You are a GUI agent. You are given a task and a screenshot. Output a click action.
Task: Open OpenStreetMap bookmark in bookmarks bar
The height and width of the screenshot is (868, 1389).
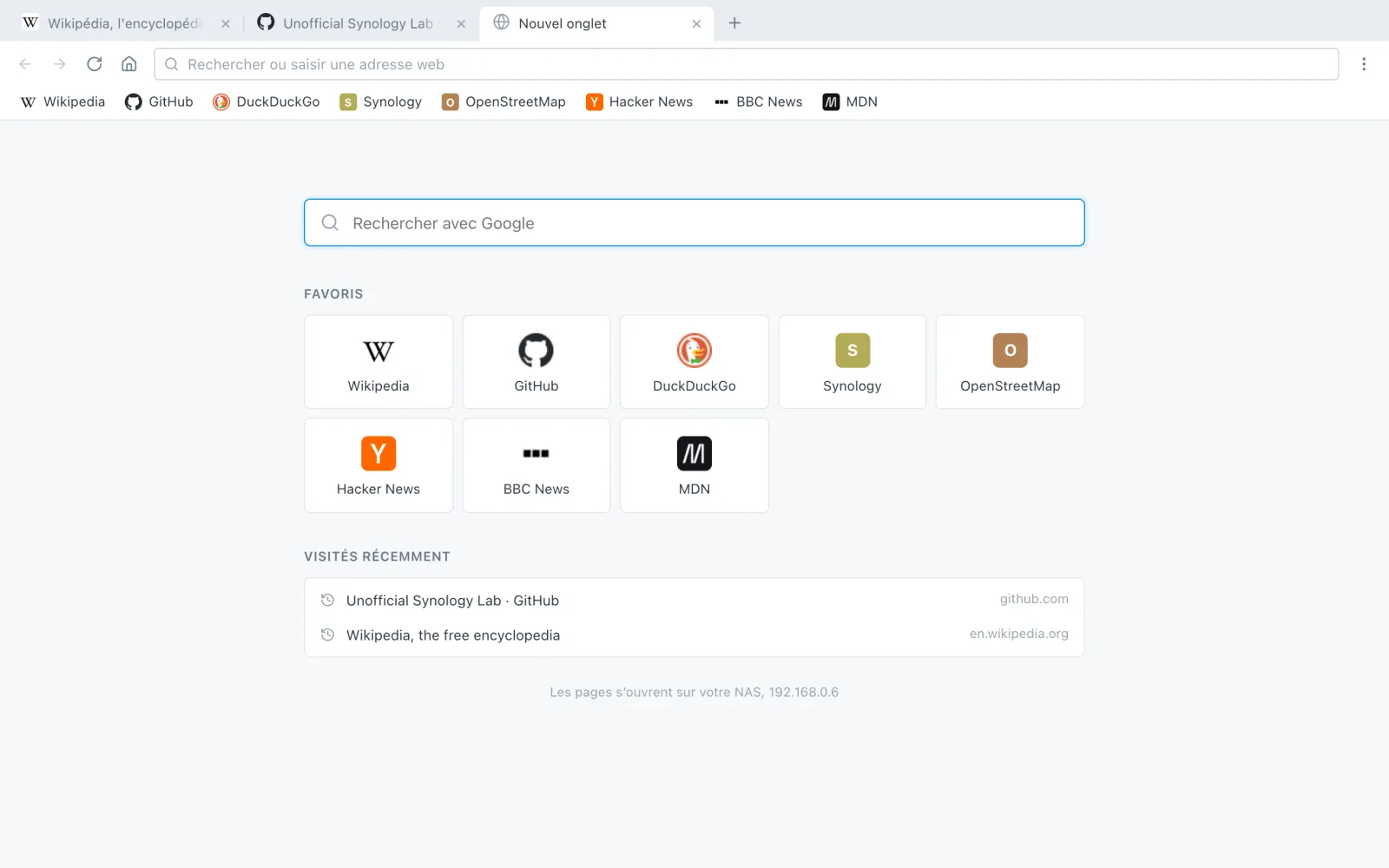click(504, 102)
